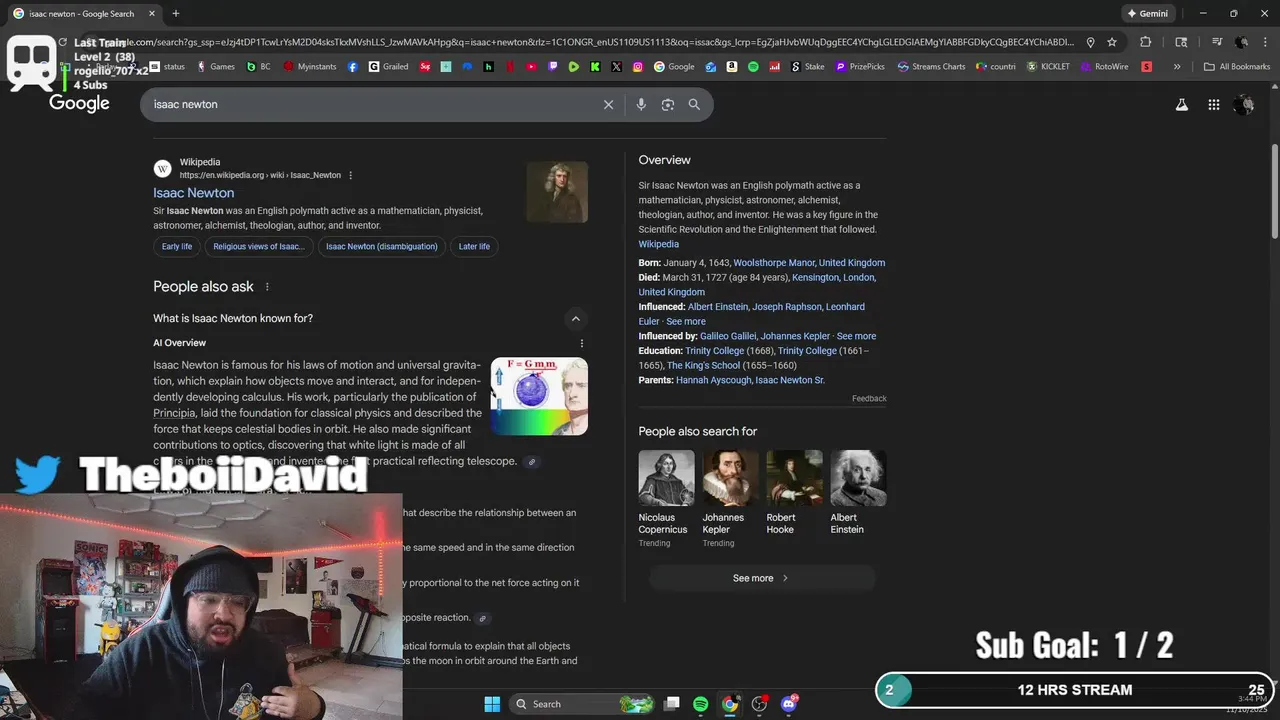Open the Hannah Ayscough parent link
This screenshot has height=720, width=1280.
(x=713, y=380)
